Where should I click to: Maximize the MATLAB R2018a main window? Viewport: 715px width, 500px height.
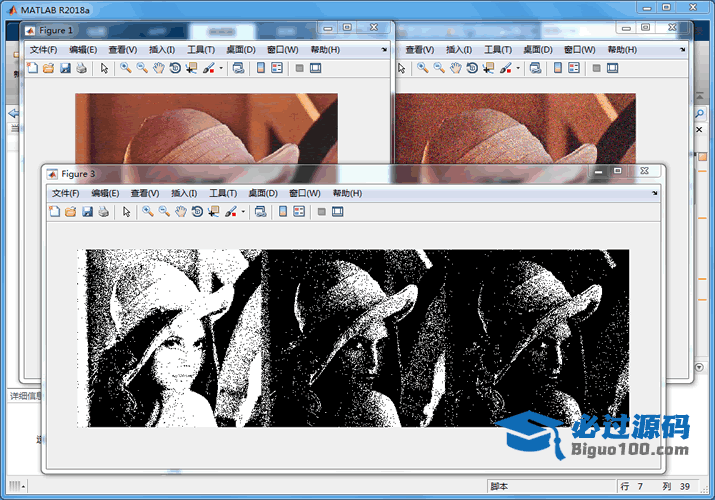(x=667, y=7)
